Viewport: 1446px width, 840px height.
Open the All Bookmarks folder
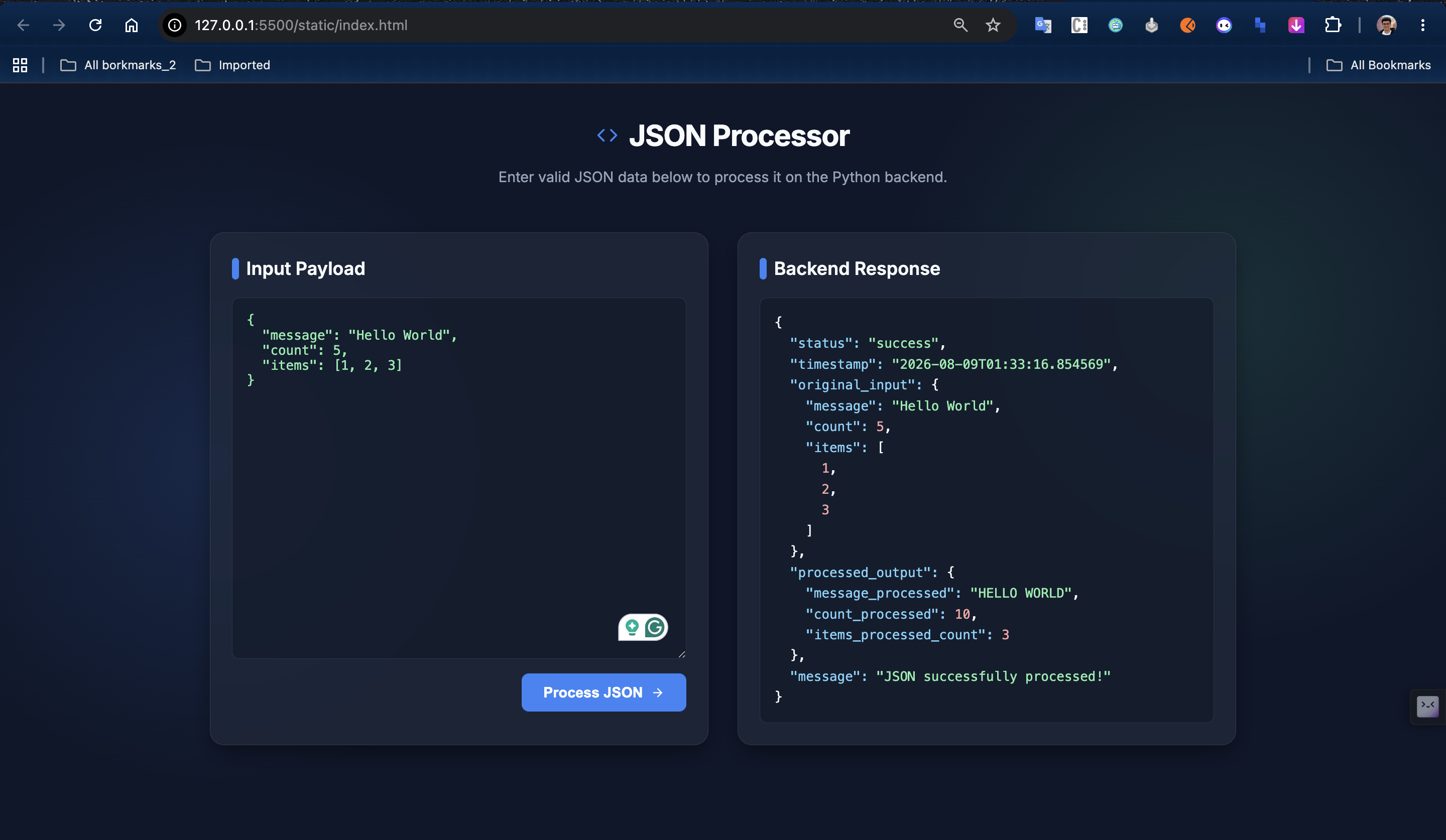1379,65
